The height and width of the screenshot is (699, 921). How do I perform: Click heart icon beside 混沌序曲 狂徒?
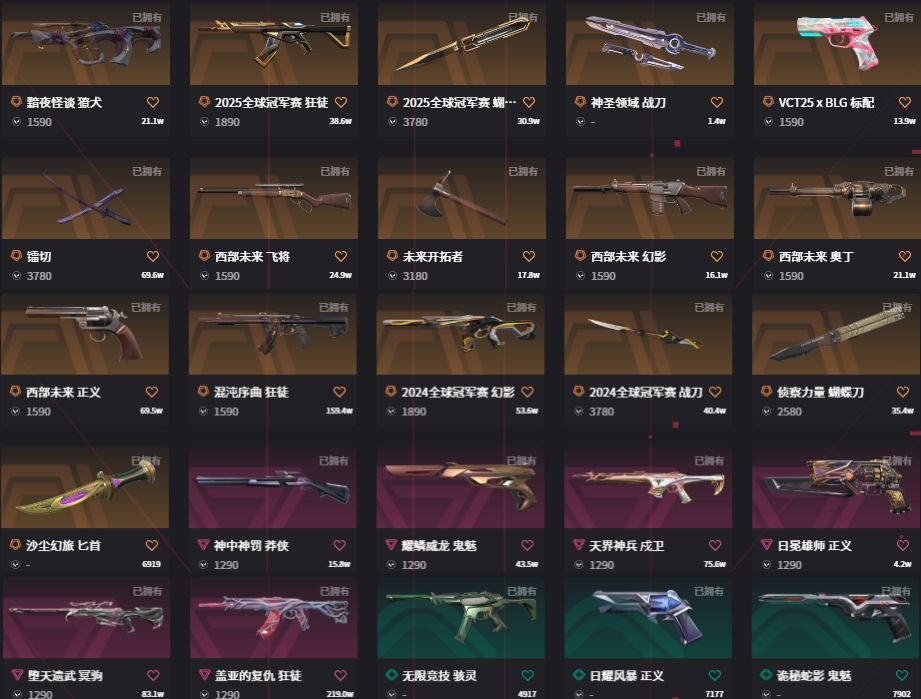[x=340, y=392]
